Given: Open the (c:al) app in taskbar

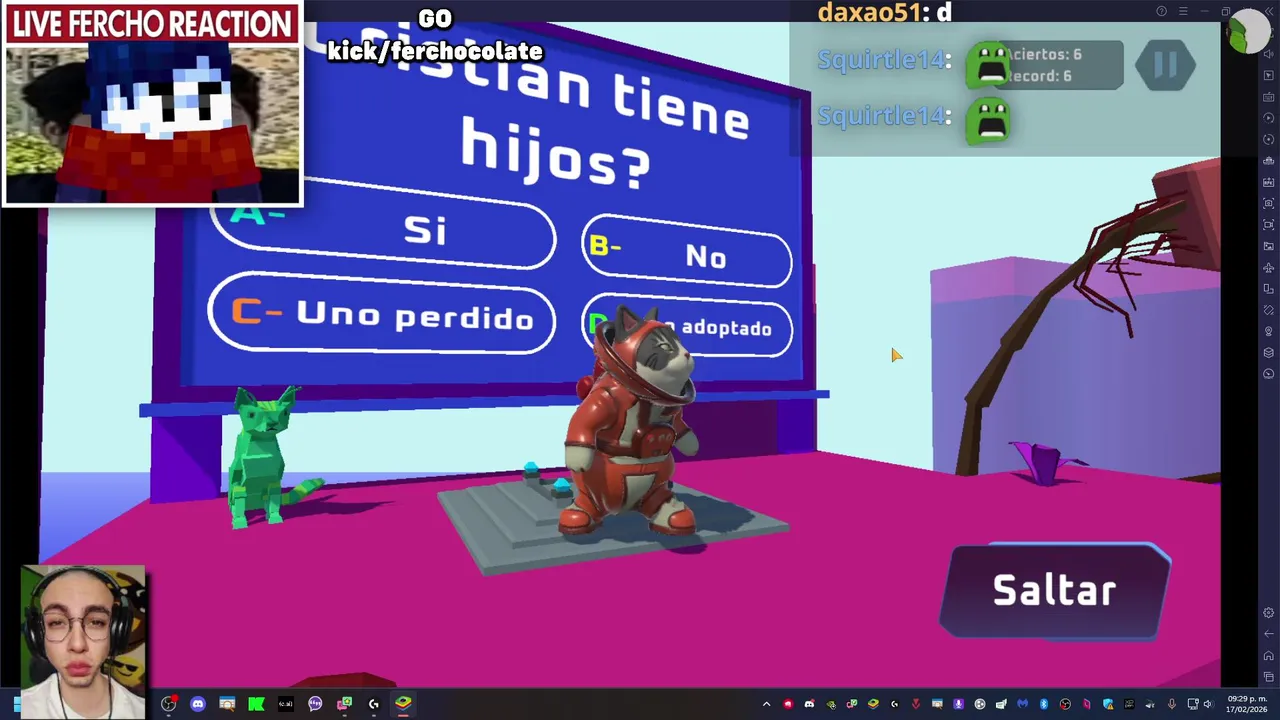Looking at the screenshot, I should pos(286,704).
